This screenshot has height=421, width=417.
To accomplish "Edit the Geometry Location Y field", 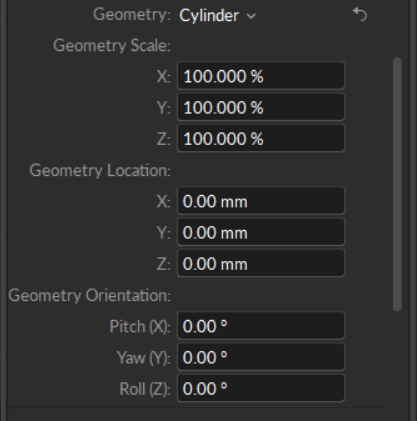I will pos(261,232).
